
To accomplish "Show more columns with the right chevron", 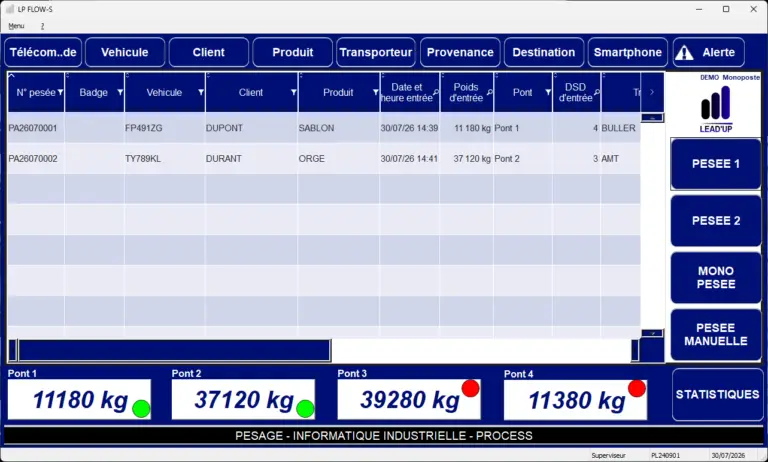I will tap(652, 92).
